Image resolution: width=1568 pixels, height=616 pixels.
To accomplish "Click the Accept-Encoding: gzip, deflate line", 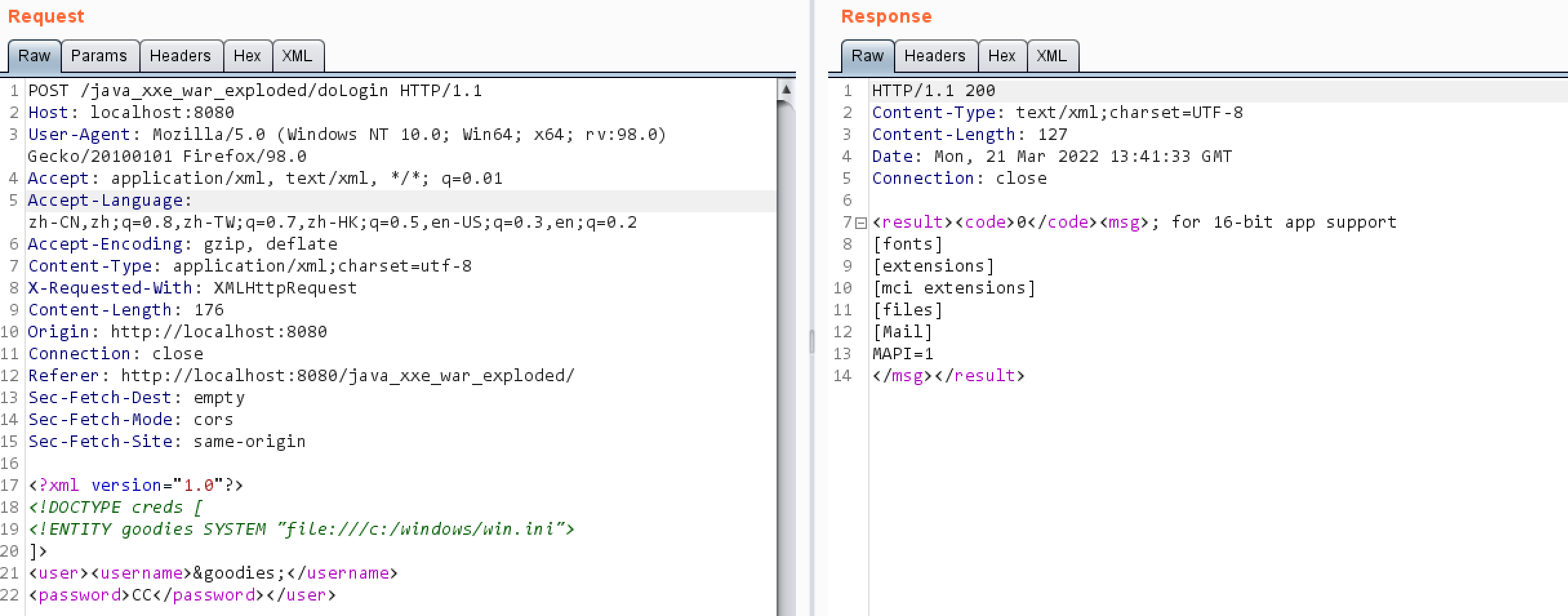I will tap(183, 244).
